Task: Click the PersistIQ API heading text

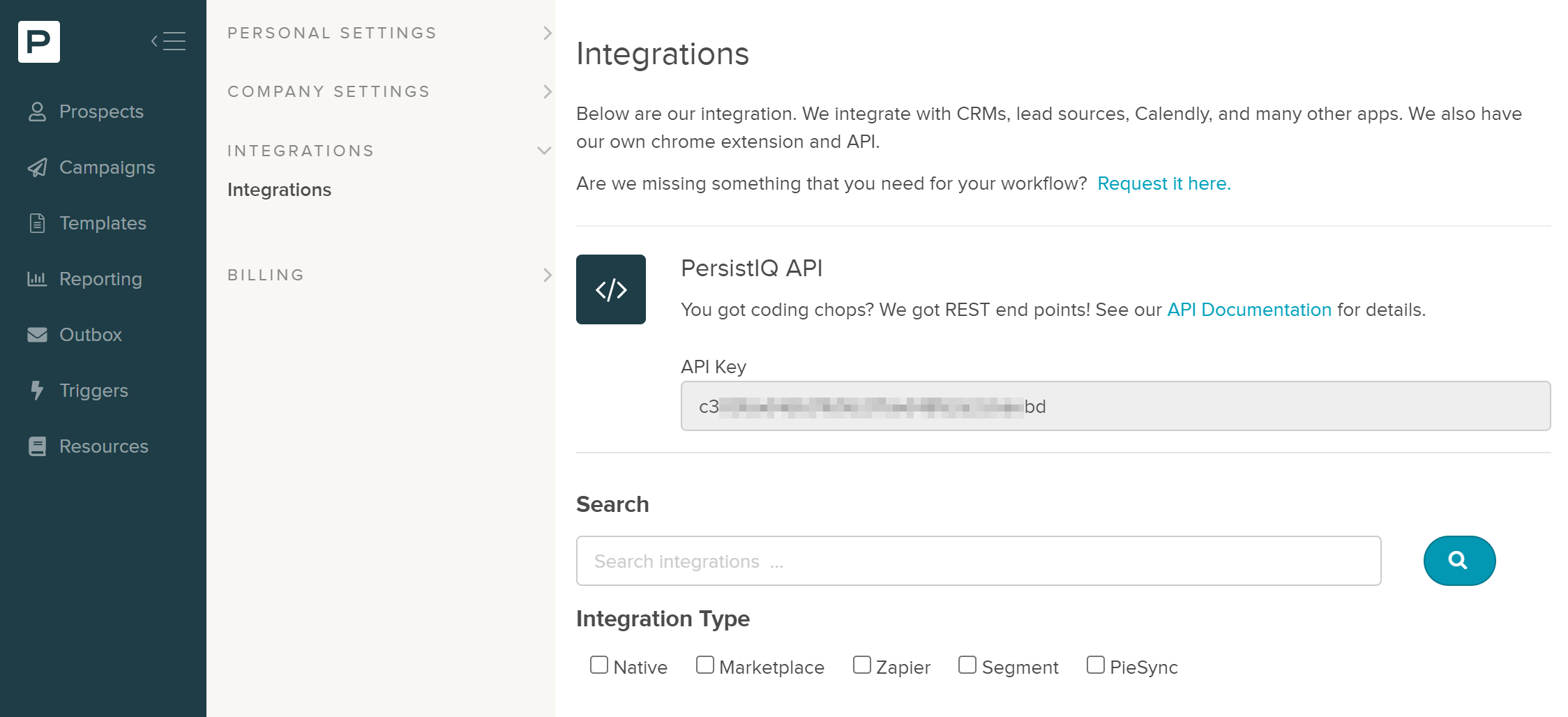Action: tap(751, 268)
